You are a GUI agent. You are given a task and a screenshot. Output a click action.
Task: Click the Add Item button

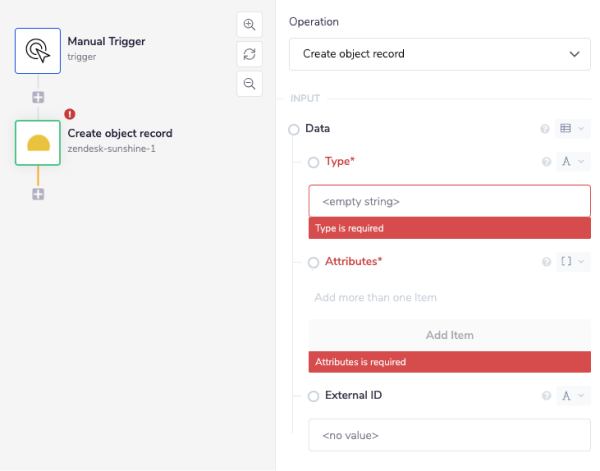(x=449, y=335)
